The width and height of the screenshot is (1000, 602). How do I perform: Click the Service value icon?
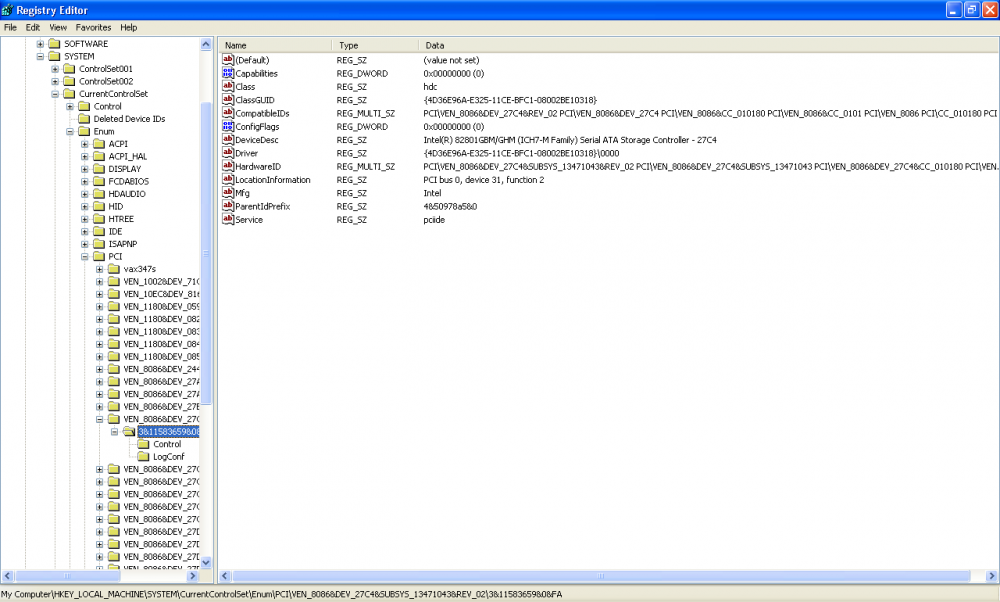coord(228,219)
